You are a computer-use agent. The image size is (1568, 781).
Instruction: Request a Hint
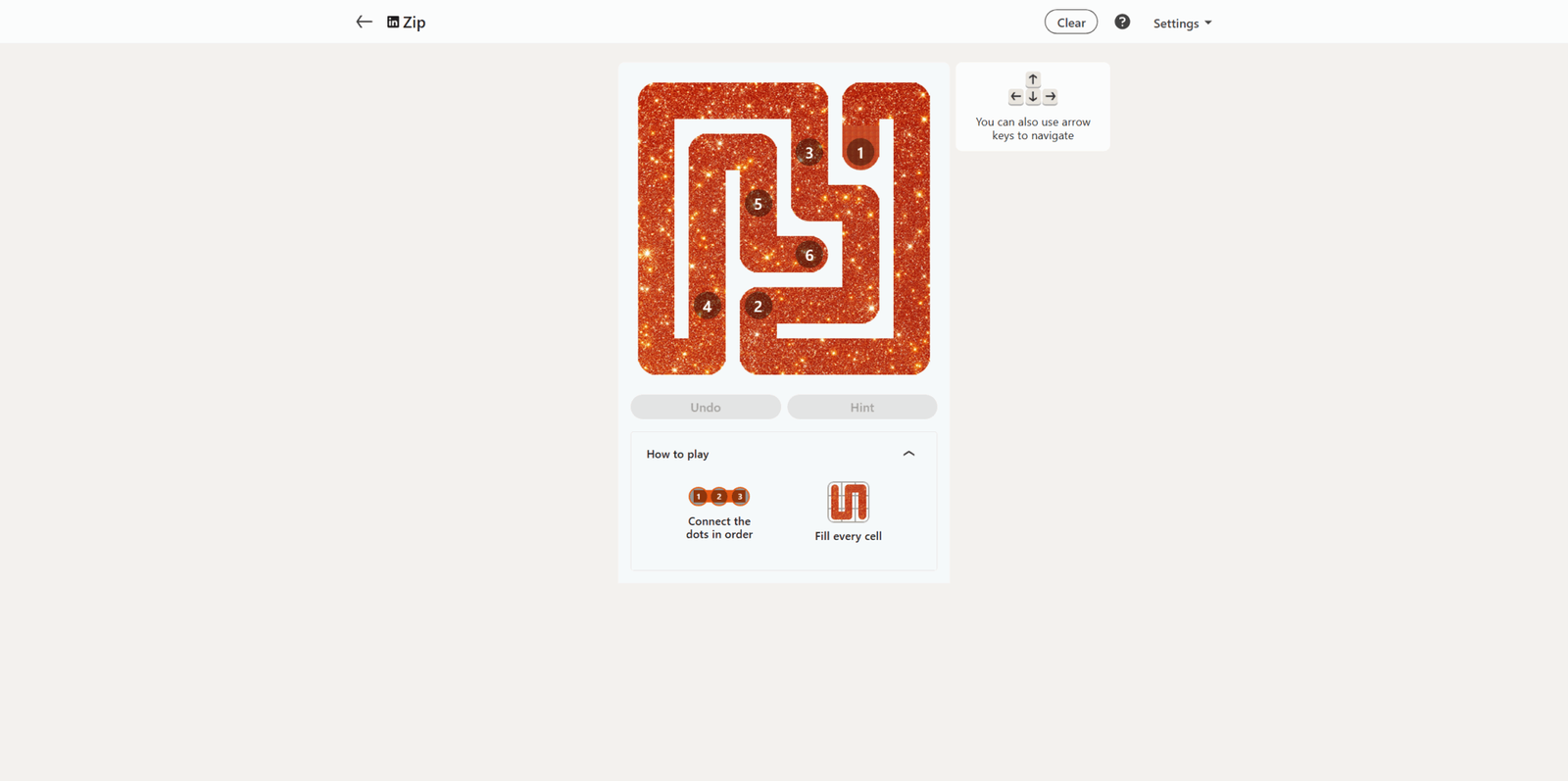coord(862,407)
